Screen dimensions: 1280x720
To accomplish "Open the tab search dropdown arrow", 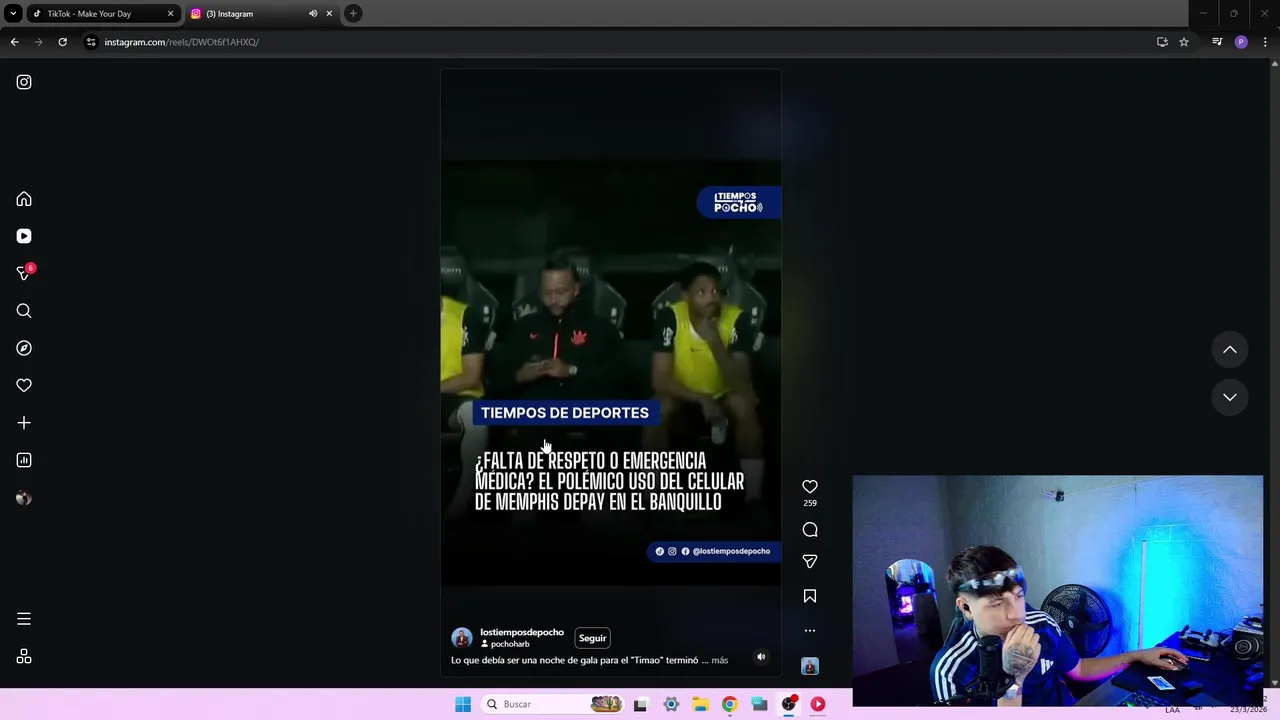I will (12, 14).
